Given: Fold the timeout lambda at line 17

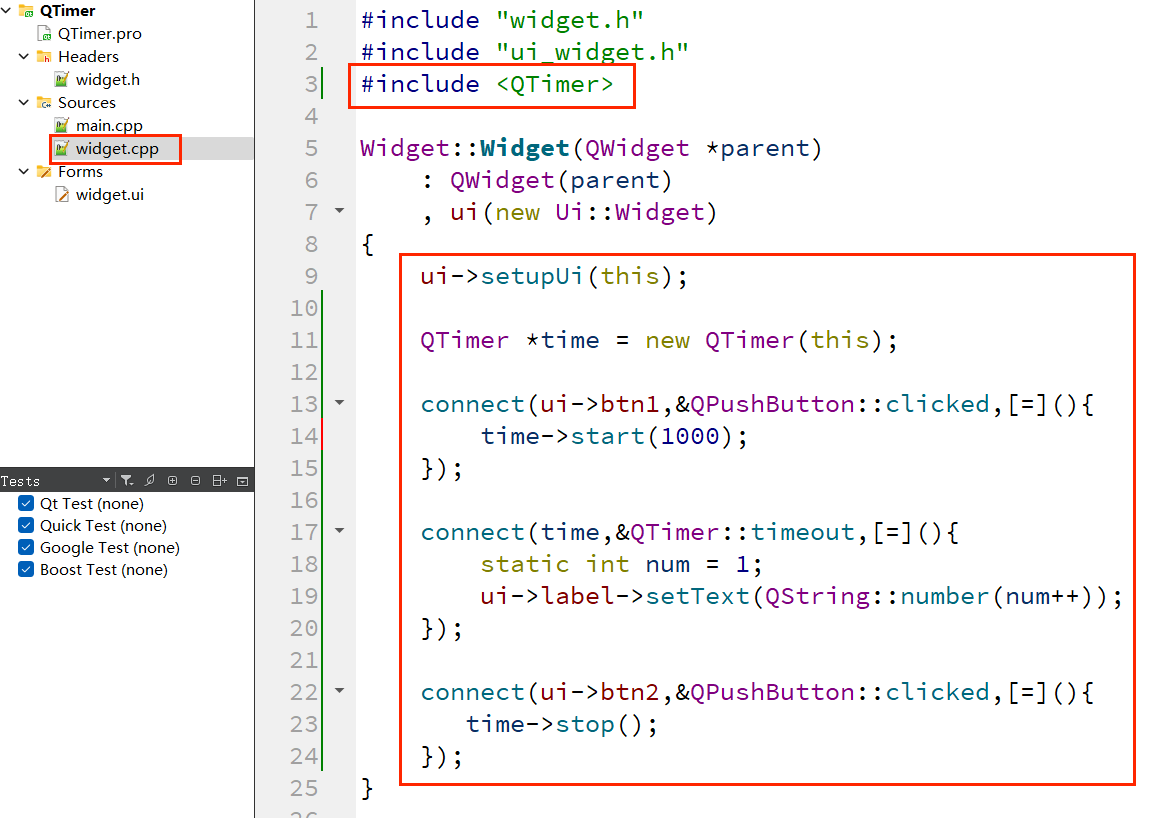Looking at the screenshot, I should point(340,530).
